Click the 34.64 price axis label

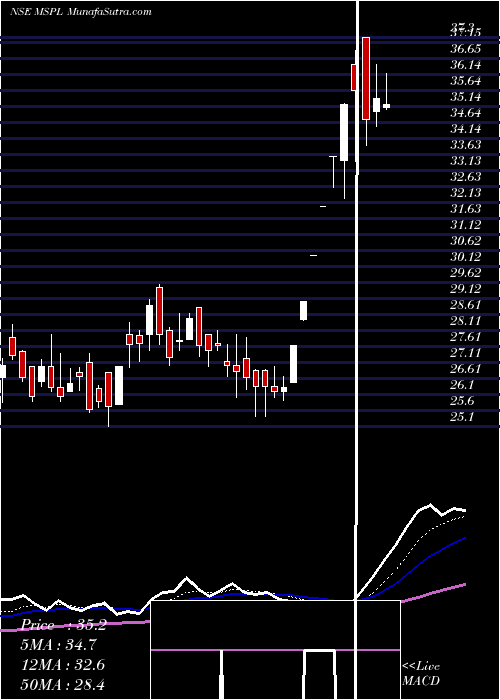[466, 113]
